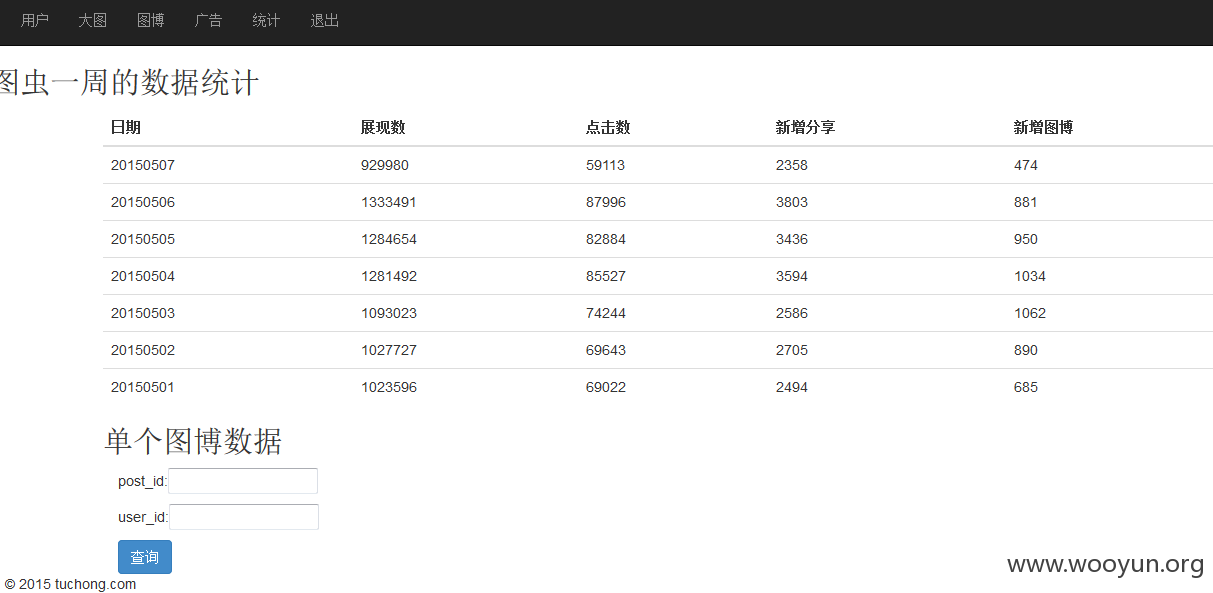The image size is (1213, 593).
Task: Select impressions value 1027727
Action: pos(389,350)
